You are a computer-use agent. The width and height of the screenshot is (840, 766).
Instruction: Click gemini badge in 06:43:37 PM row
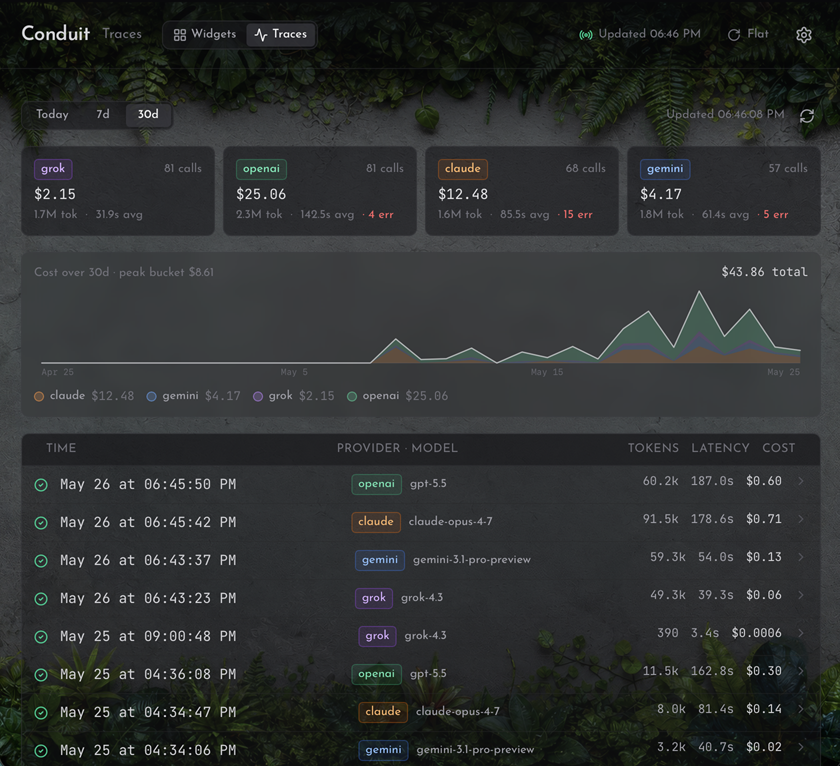[x=380, y=560]
